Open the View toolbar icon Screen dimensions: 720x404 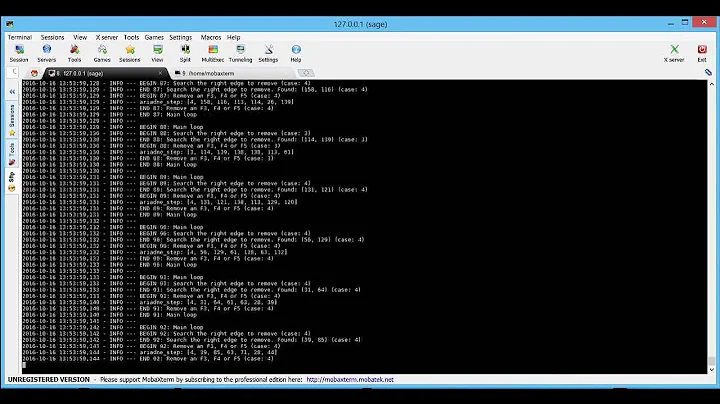point(158,53)
